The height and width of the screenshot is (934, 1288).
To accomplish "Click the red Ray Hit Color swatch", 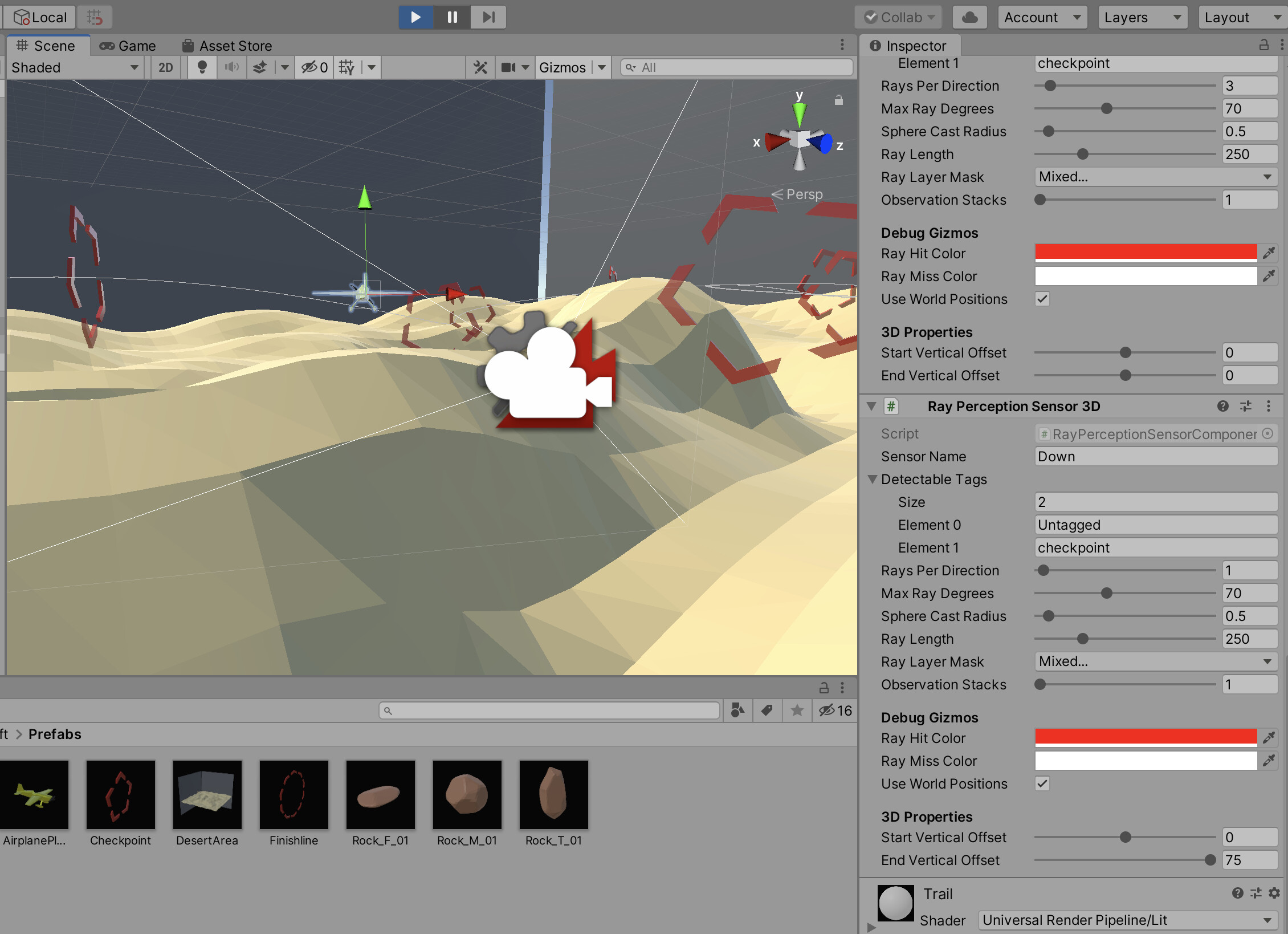I will pos(1146,253).
